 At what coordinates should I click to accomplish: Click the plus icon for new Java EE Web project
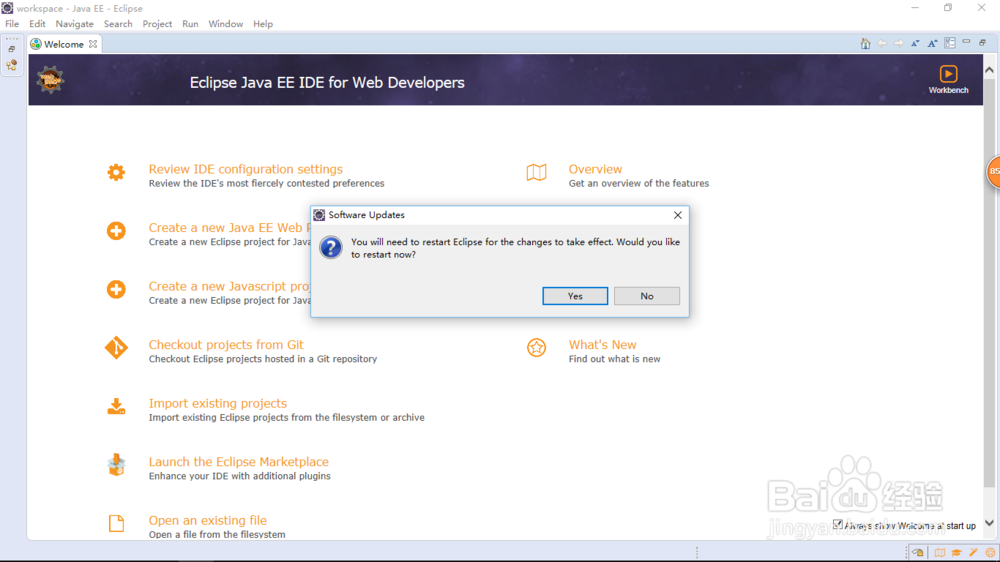[116, 231]
